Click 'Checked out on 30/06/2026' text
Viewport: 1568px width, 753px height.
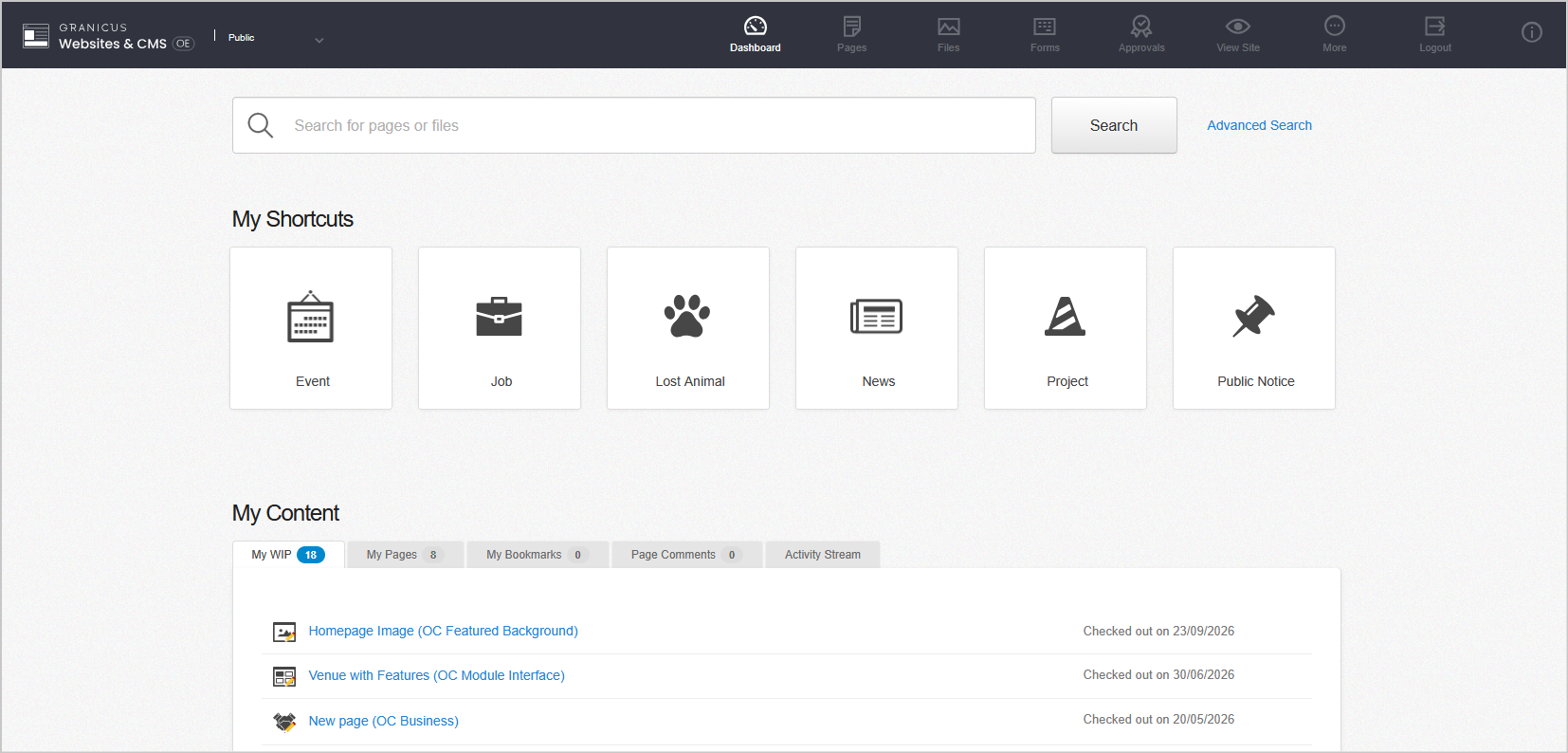tap(1158, 674)
